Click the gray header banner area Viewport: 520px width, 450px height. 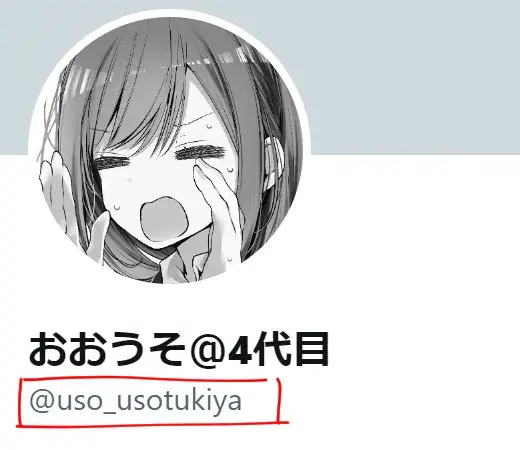coord(413,77)
